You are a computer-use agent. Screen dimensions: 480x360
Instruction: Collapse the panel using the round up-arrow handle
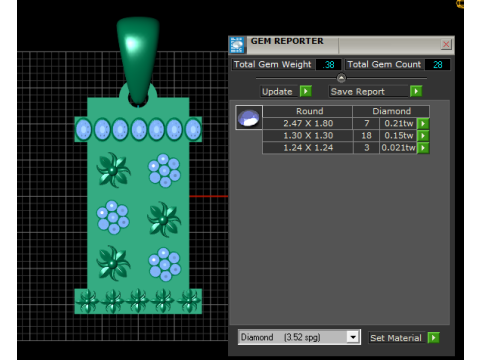[341, 78]
